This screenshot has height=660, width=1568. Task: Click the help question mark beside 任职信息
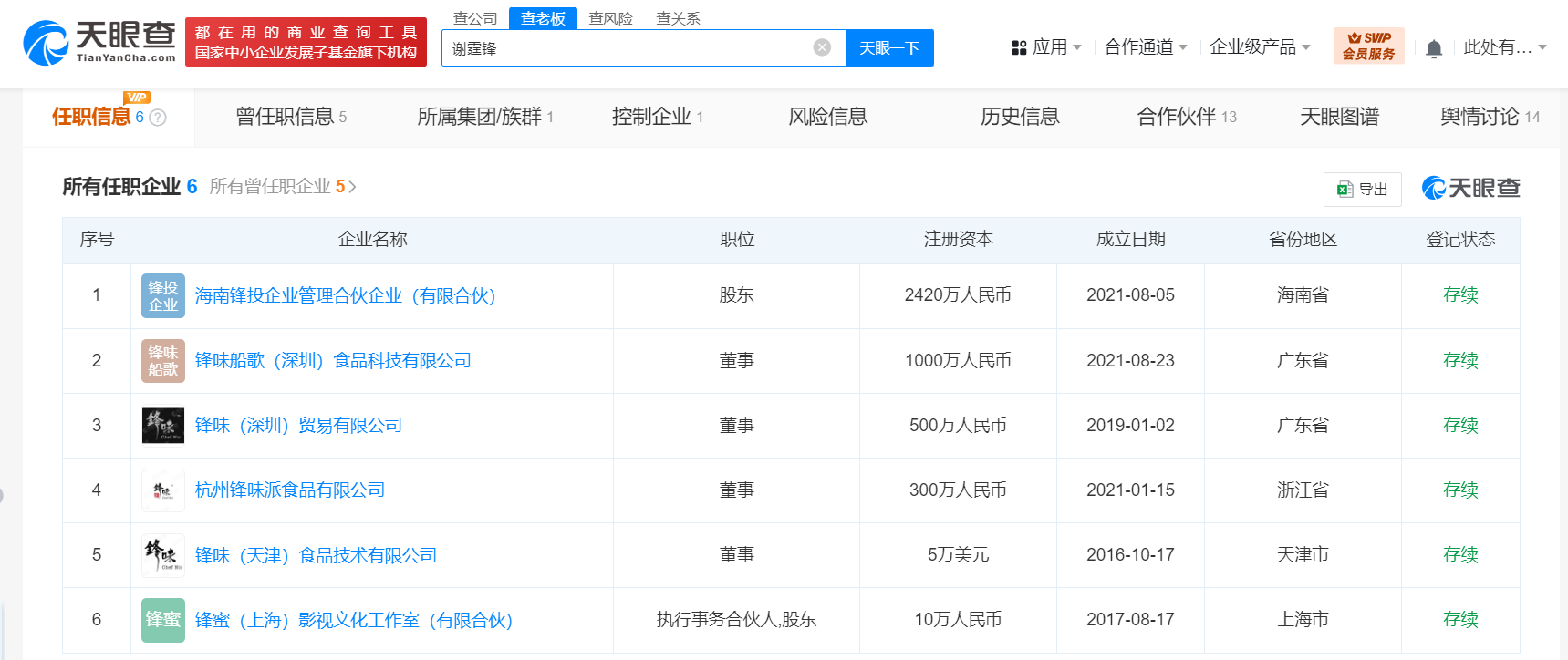click(158, 118)
